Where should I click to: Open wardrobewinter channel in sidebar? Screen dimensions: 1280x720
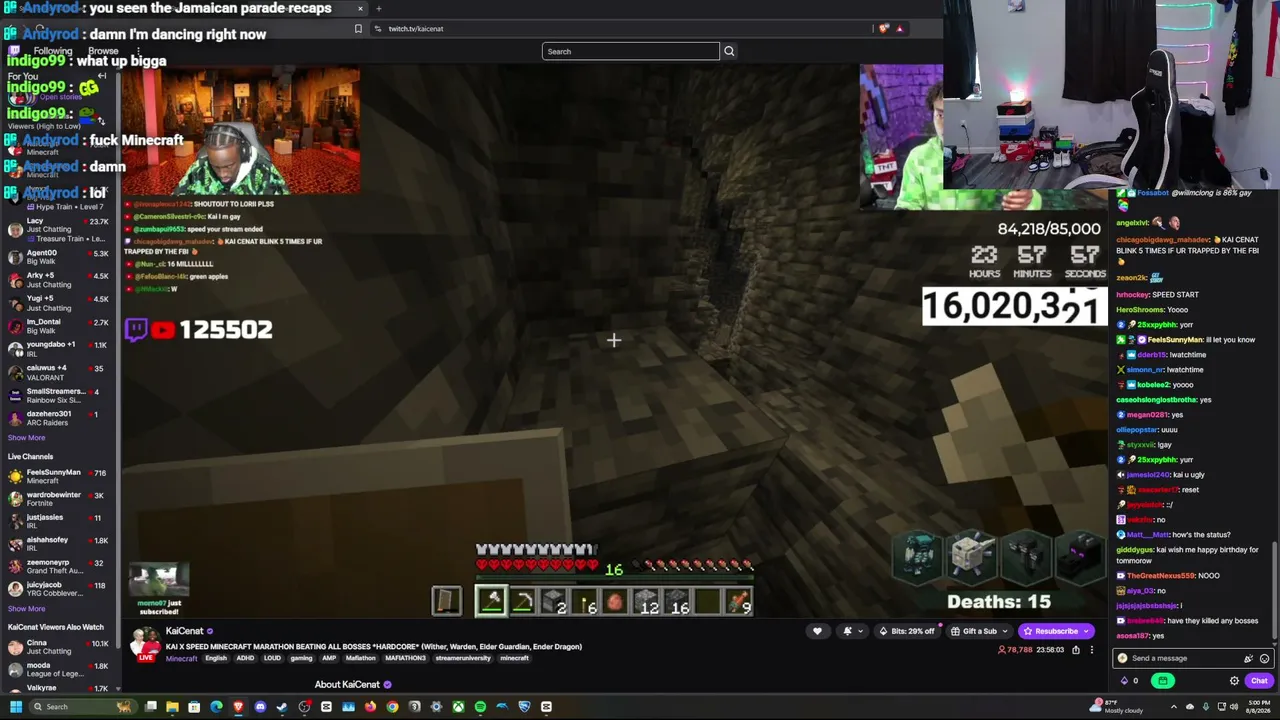pos(59,499)
